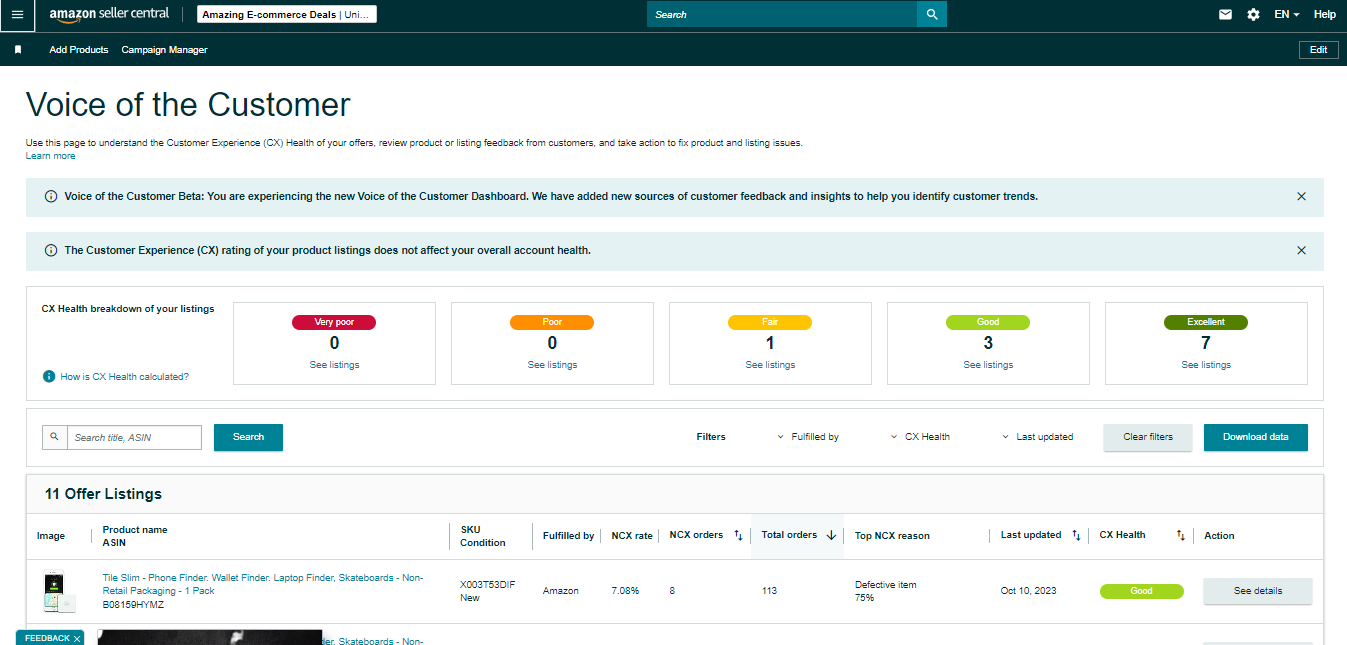This screenshot has width=1347, height=645.
Task: Click info icon next to How is CX Health calculated
Action: click(48, 377)
